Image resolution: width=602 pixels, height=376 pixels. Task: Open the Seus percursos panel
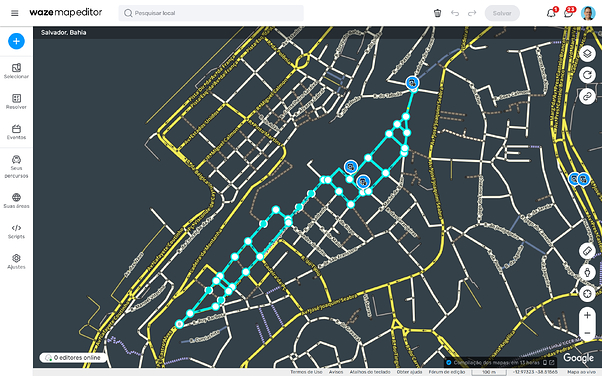(16, 167)
